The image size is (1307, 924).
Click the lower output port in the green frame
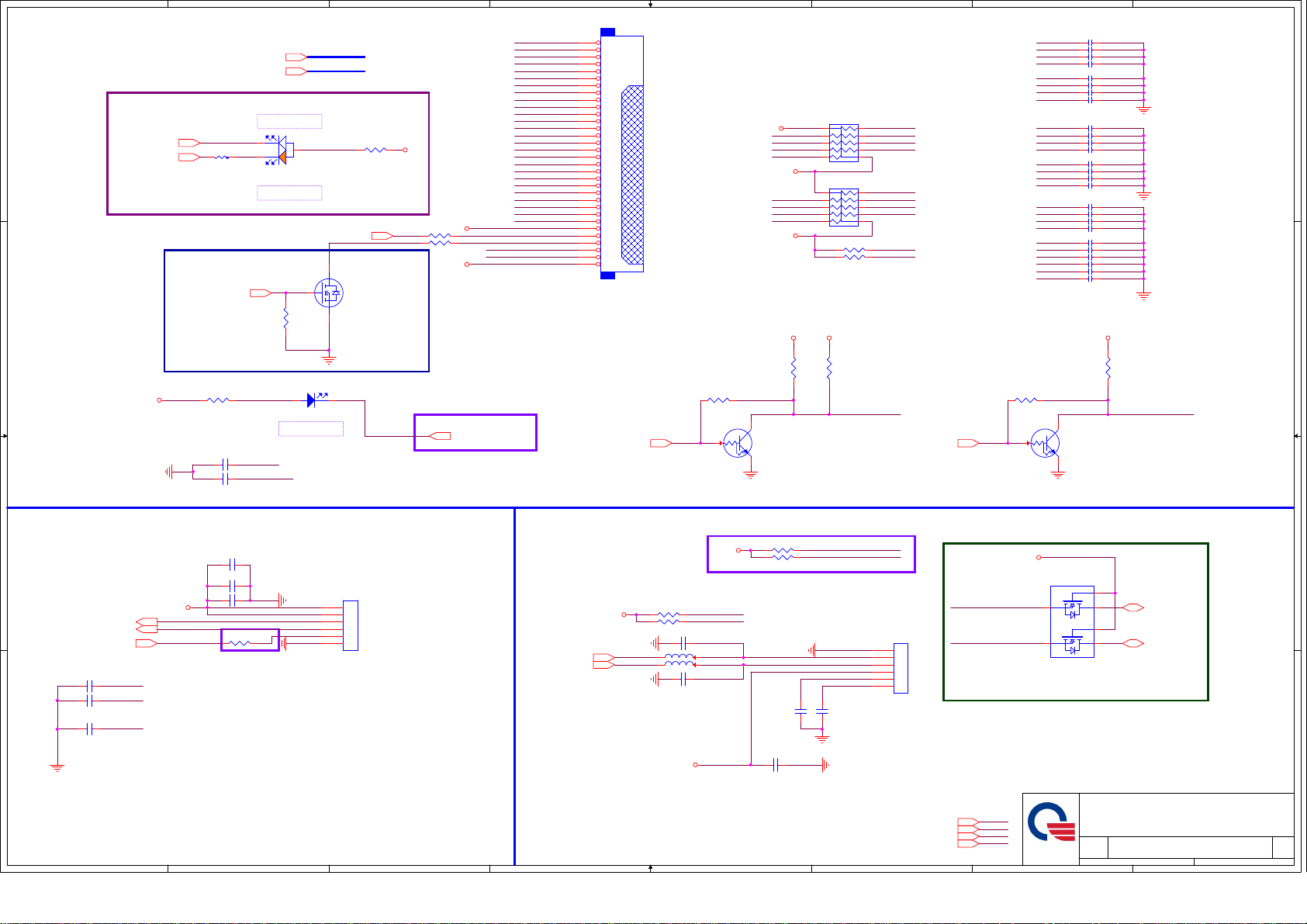point(1133,644)
